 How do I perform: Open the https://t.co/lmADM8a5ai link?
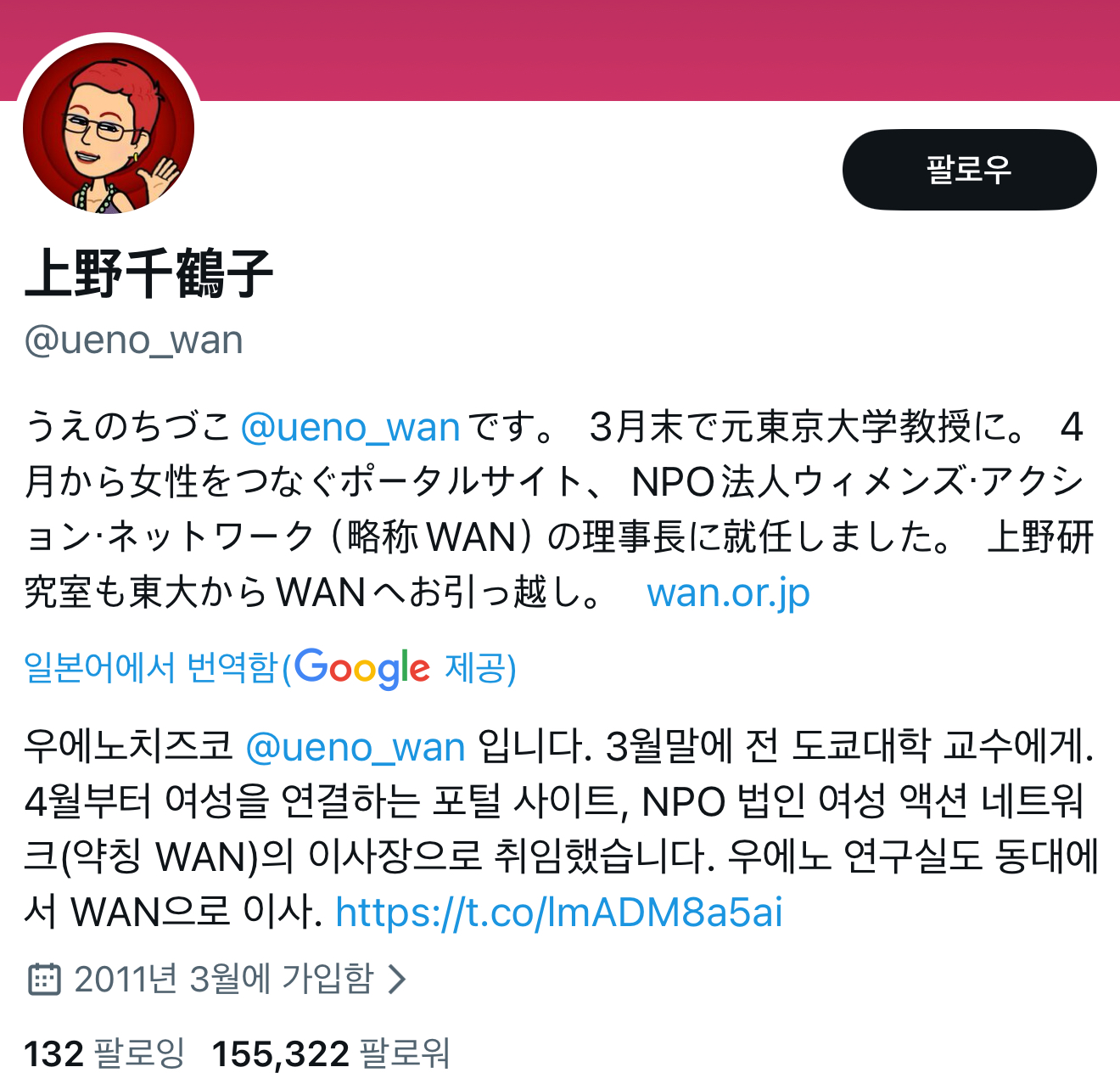(x=559, y=913)
